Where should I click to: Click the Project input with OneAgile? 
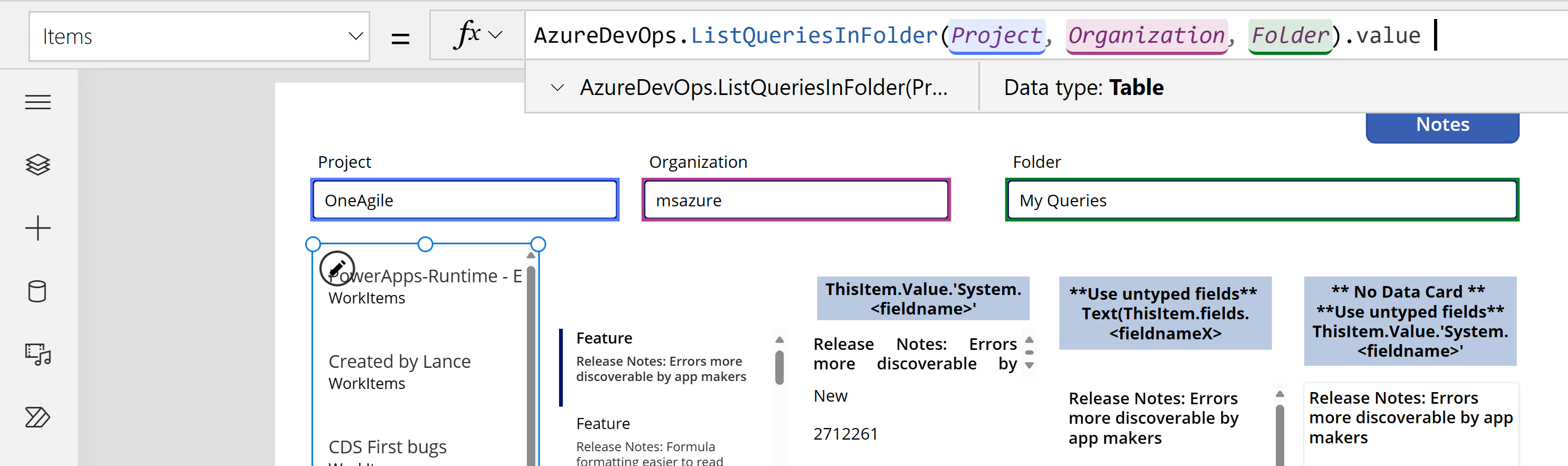[x=465, y=201]
